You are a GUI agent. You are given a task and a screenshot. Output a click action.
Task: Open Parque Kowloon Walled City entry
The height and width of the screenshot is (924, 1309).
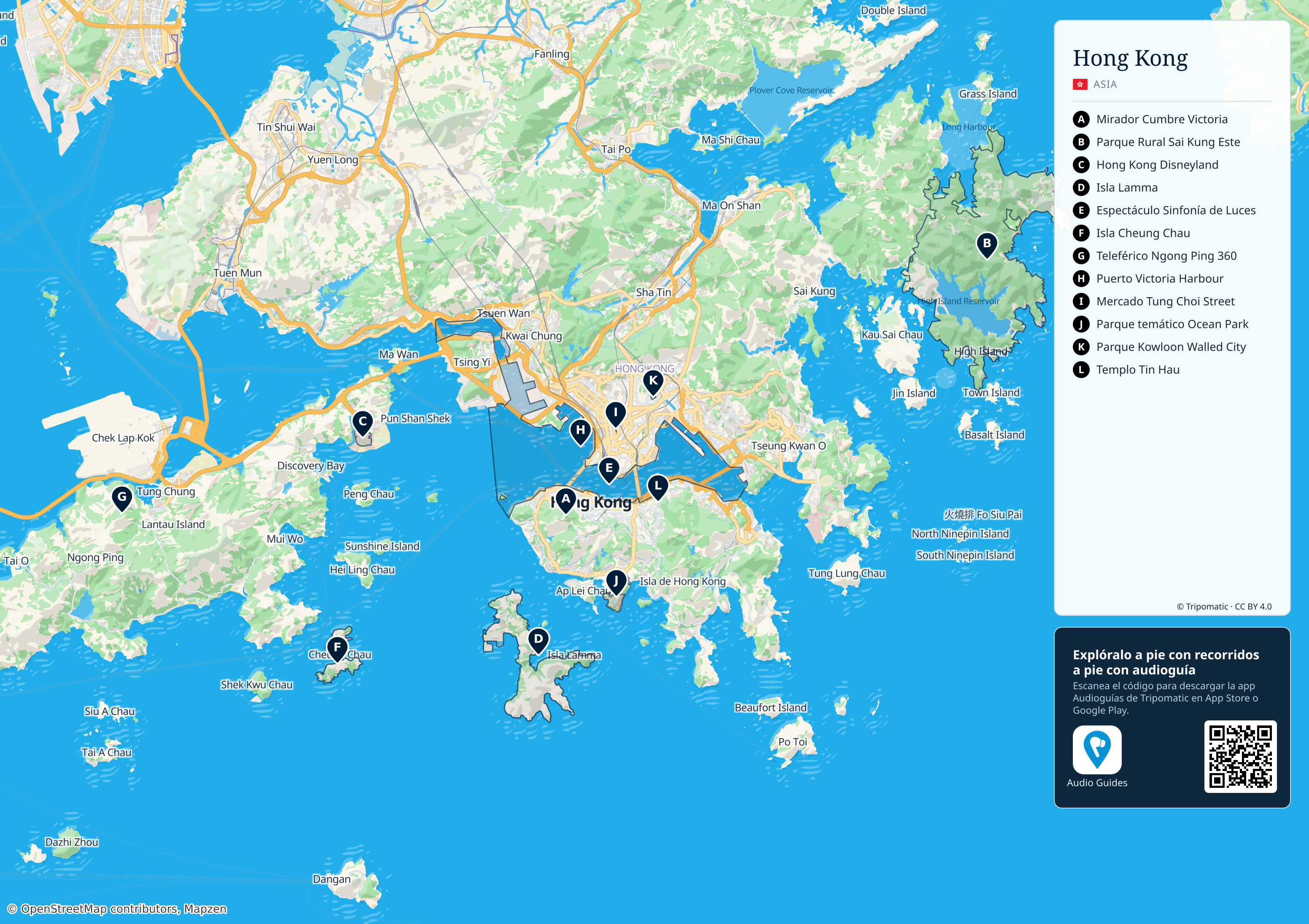(1171, 347)
